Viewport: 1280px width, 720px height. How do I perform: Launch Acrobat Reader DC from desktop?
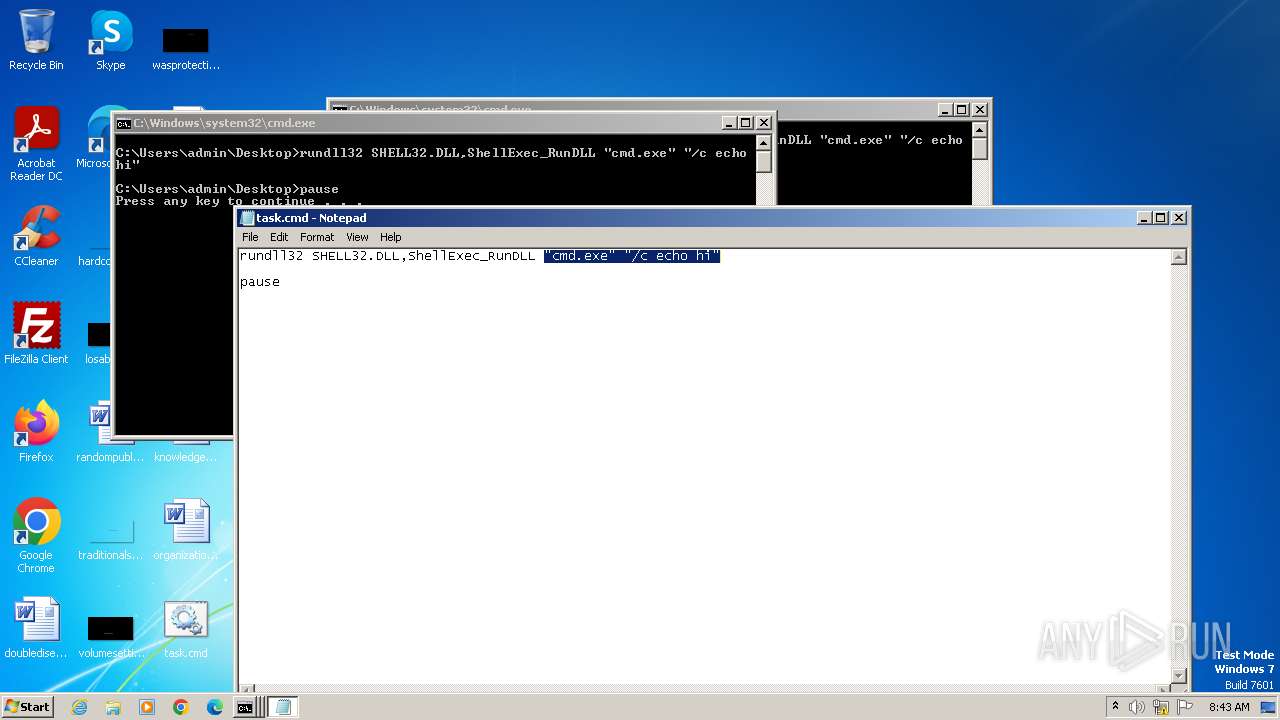pos(36,143)
